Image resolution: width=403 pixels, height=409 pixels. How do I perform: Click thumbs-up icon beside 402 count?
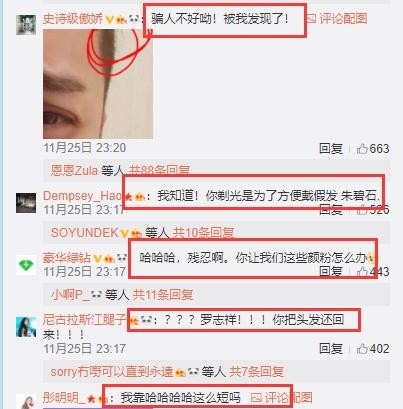coord(362,349)
